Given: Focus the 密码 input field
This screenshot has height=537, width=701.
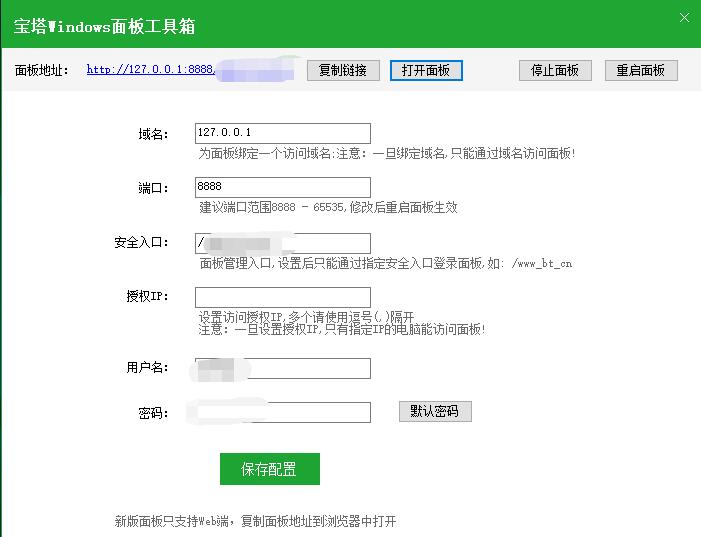Looking at the screenshot, I should tap(283, 412).
